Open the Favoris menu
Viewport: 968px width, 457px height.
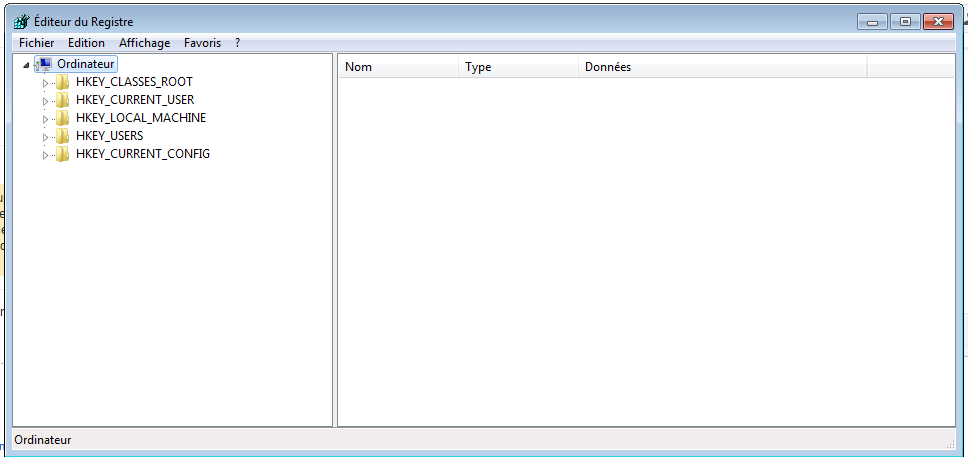(202, 43)
